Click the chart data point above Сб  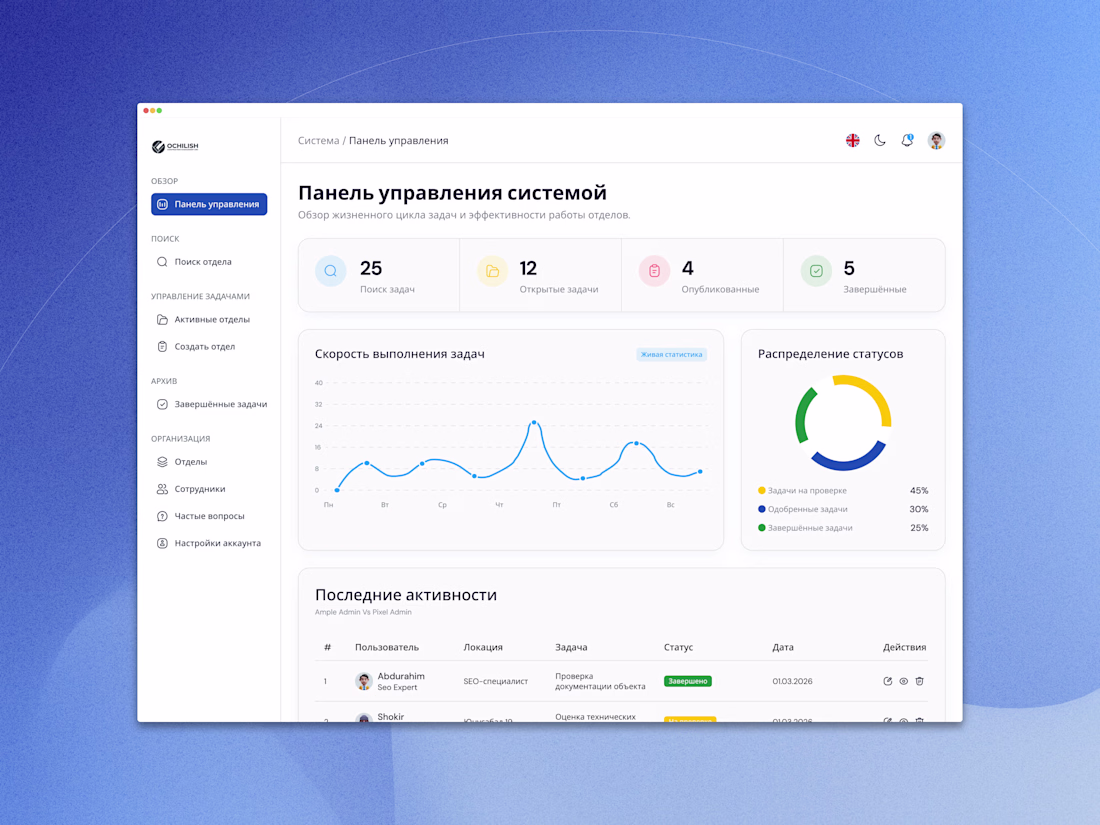tap(636, 443)
